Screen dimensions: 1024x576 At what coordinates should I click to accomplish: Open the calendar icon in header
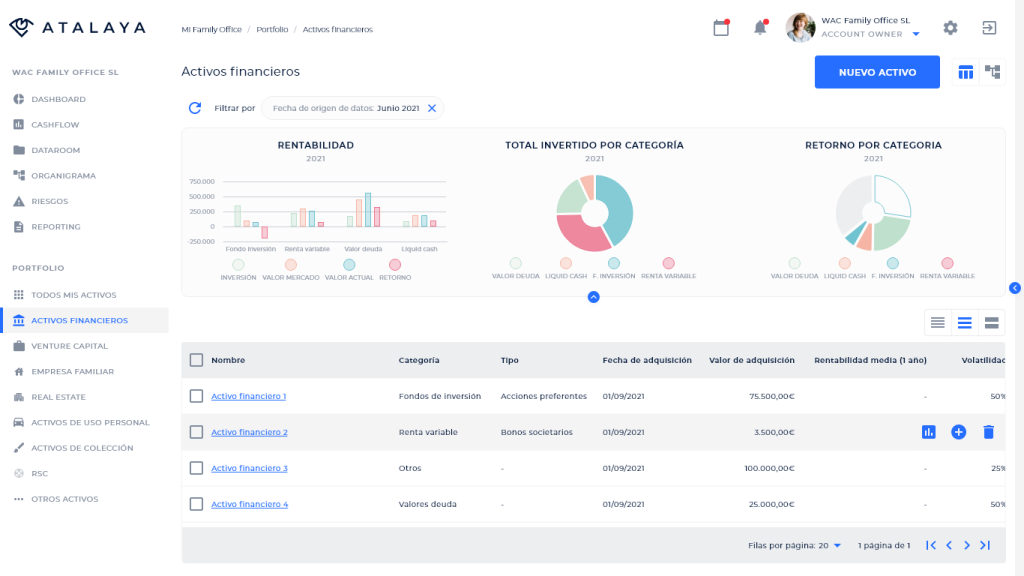(x=721, y=28)
